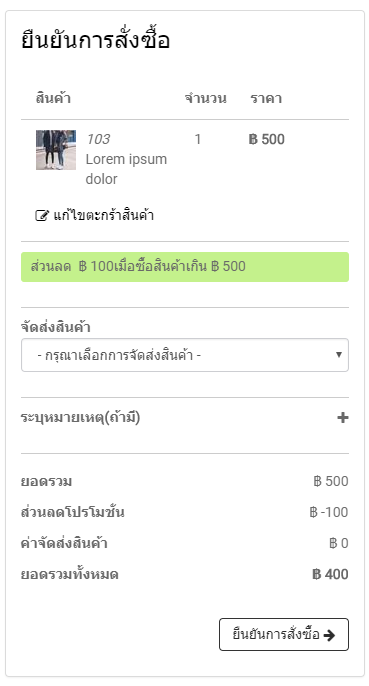Image resolution: width=369 pixels, height=686 pixels.
Task: Click the product code 103
Action: point(98,139)
